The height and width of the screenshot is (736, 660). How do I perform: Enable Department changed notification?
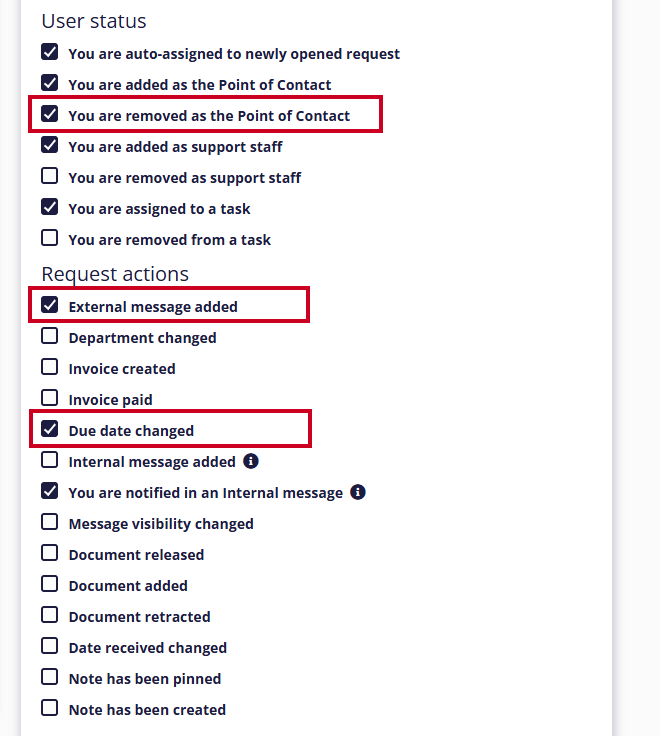(x=49, y=336)
